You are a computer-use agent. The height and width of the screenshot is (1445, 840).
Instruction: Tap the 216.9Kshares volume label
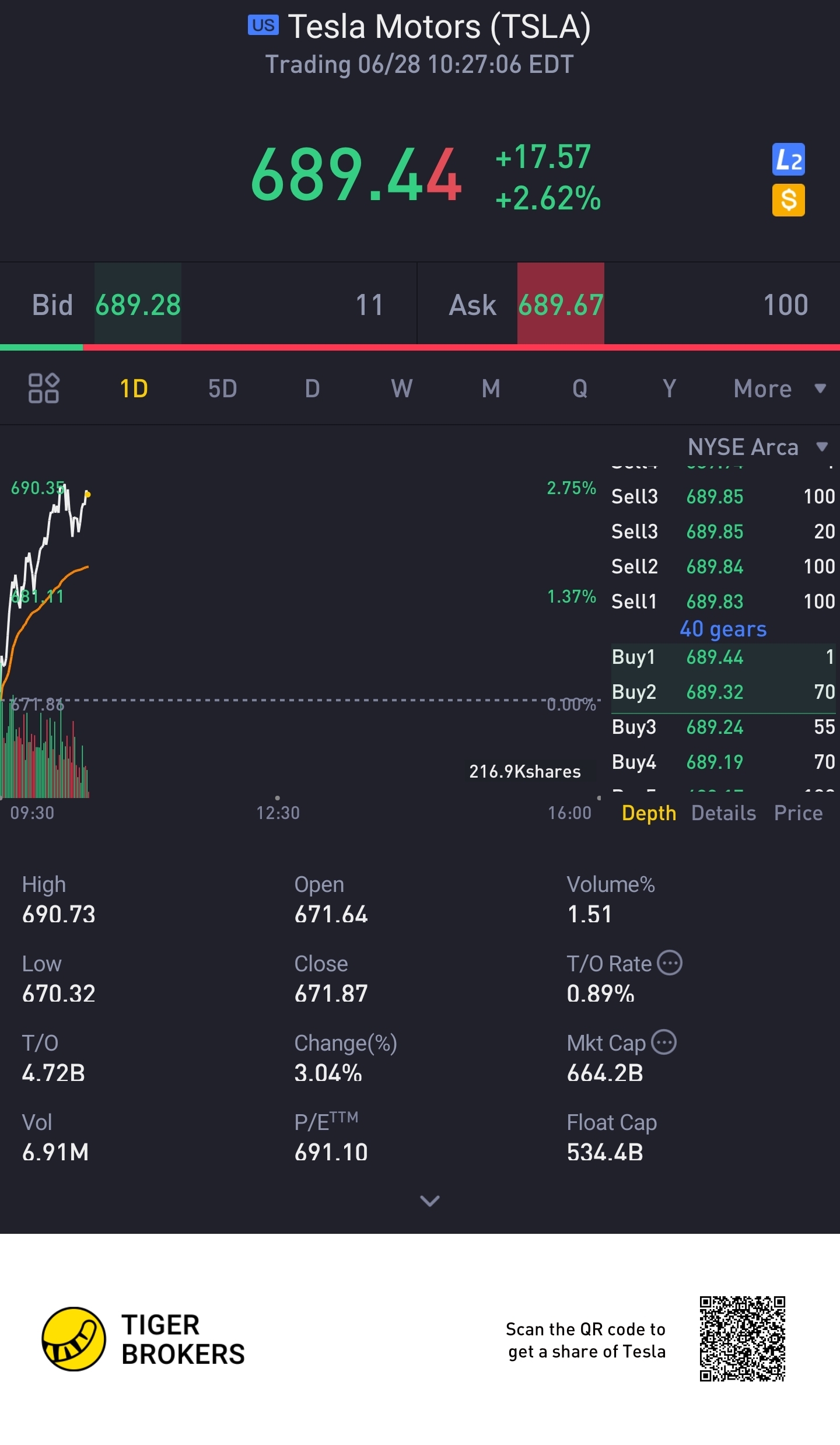[x=525, y=771]
